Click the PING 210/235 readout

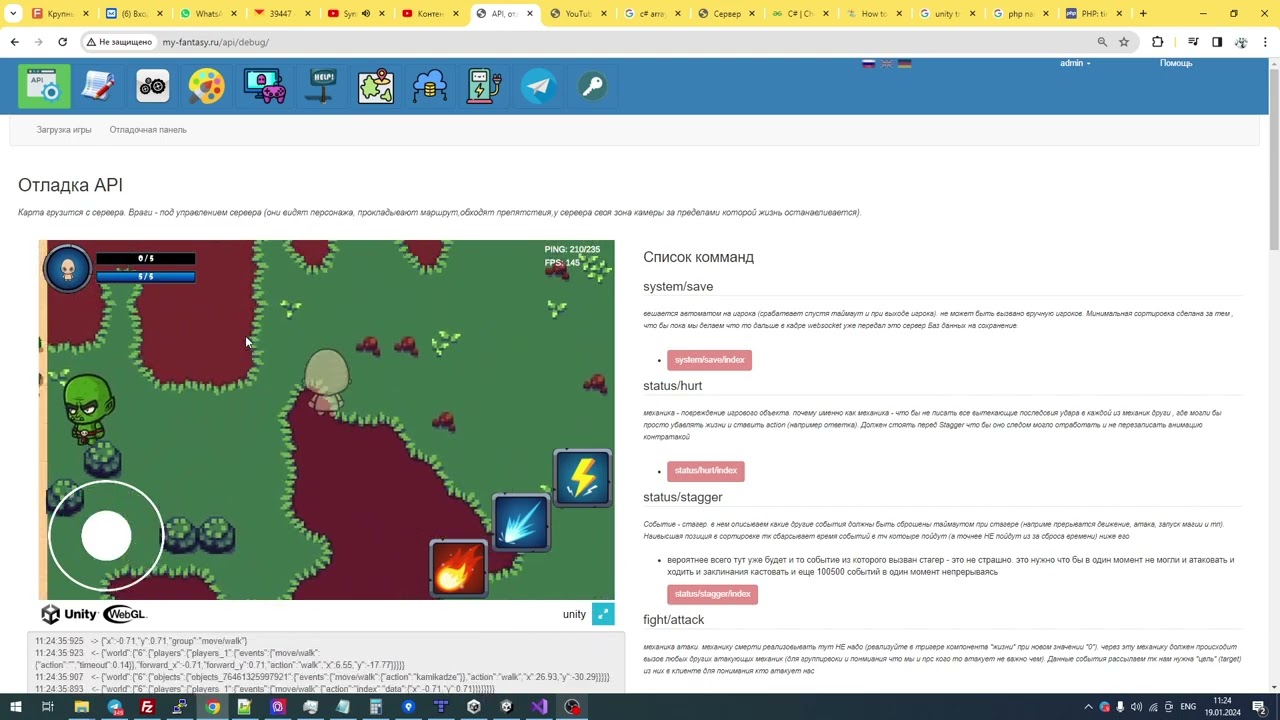(x=572, y=249)
